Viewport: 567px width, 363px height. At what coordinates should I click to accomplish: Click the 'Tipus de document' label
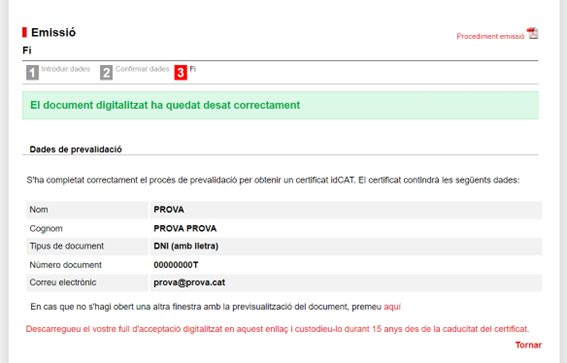point(67,246)
